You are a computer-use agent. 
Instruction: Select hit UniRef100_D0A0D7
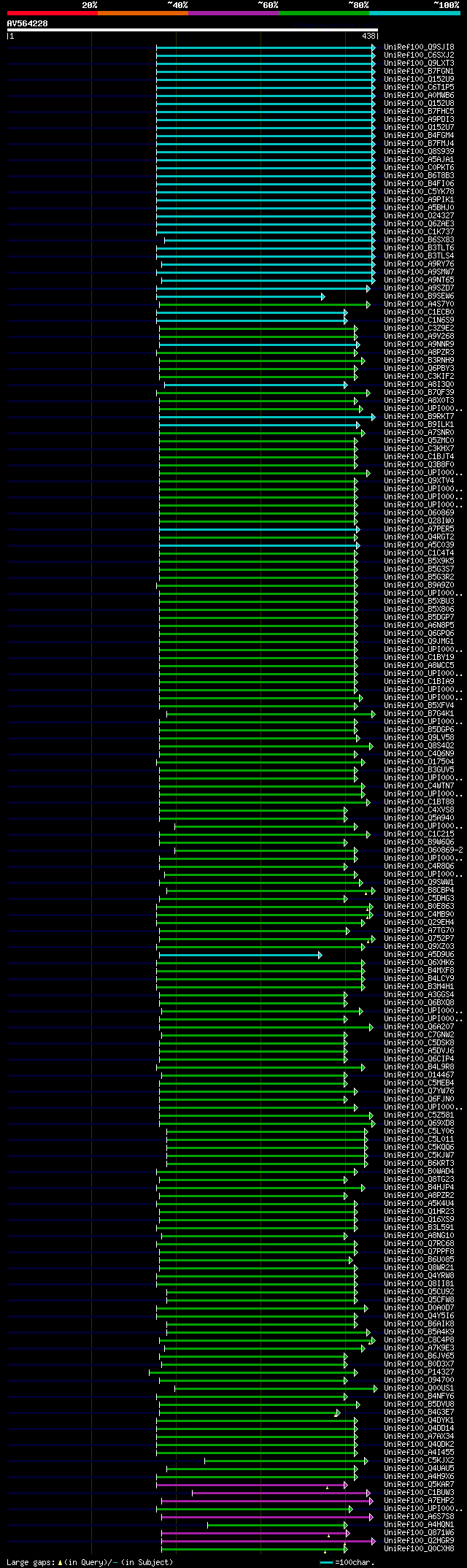tap(419, 1307)
